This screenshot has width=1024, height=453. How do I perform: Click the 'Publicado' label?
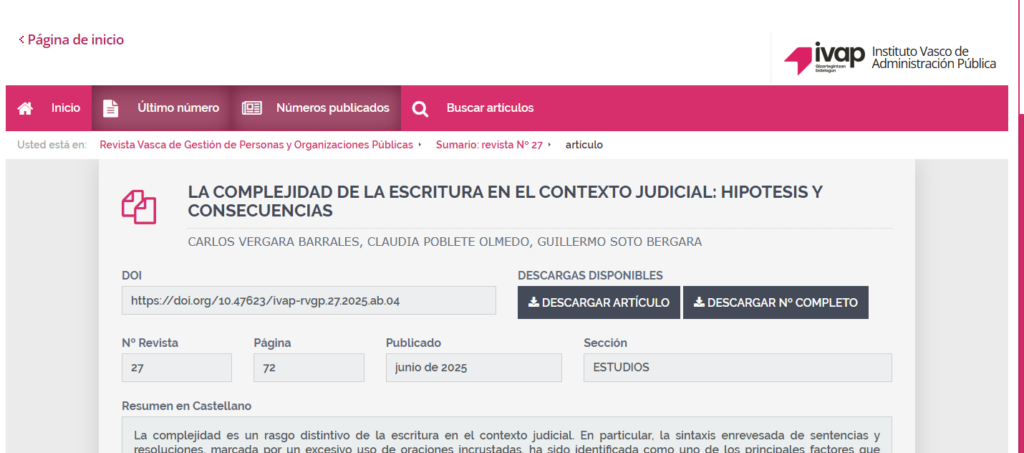tap(413, 343)
